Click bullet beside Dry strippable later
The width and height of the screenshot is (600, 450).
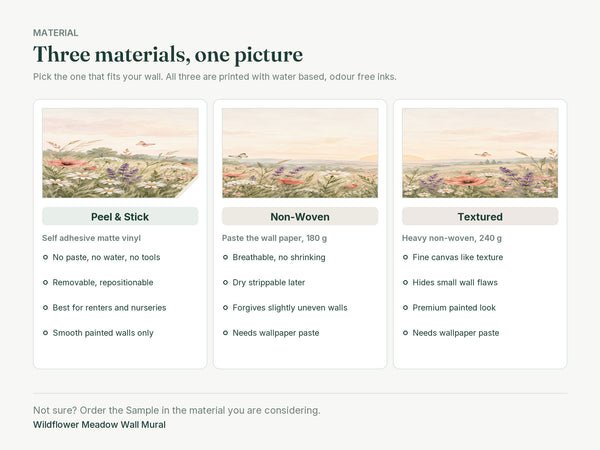225,282
